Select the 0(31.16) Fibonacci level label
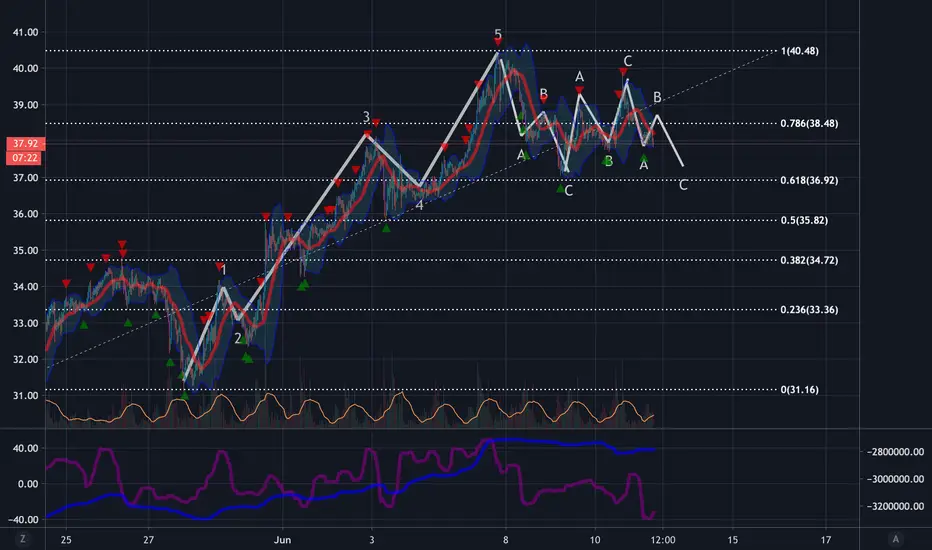Image resolution: width=932 pixels, height=550 pixels. click(x=799, y=390)
